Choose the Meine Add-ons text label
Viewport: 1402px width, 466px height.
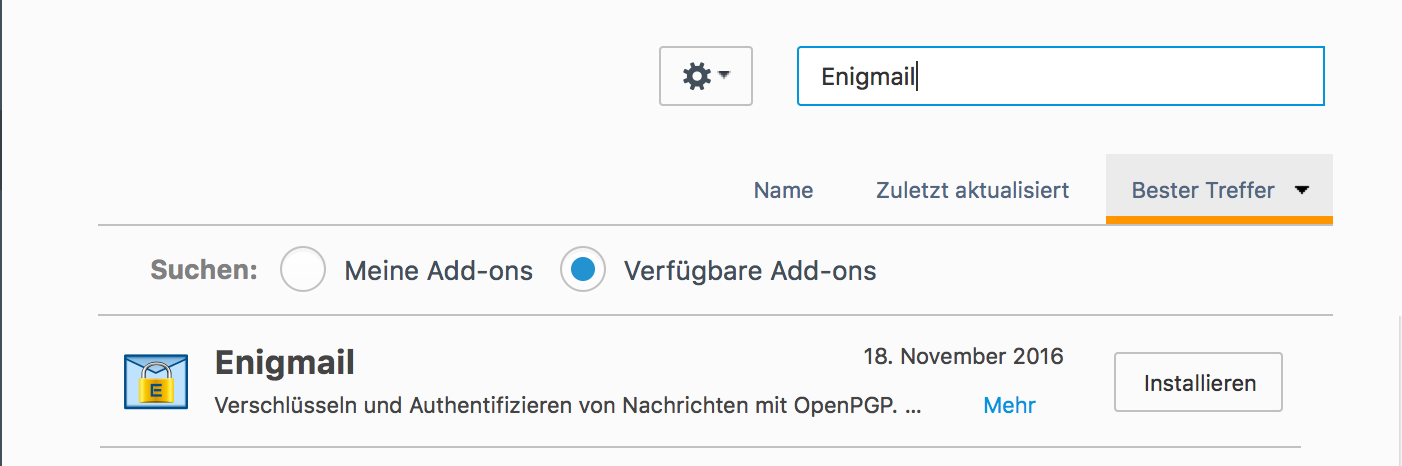pyautogui.click(x=438, y=271)
